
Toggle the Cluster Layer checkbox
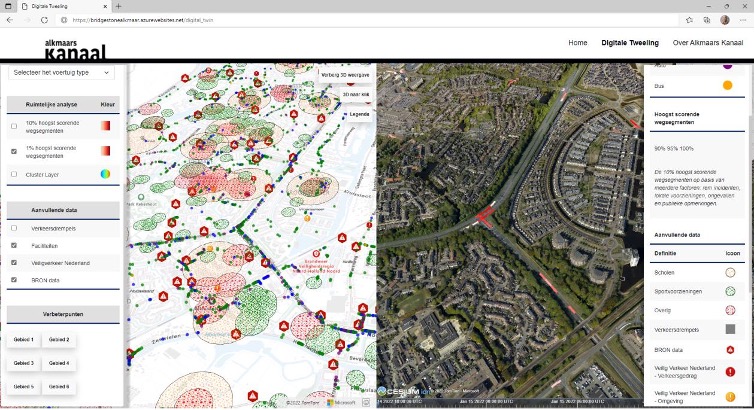[x=13, y=174]
